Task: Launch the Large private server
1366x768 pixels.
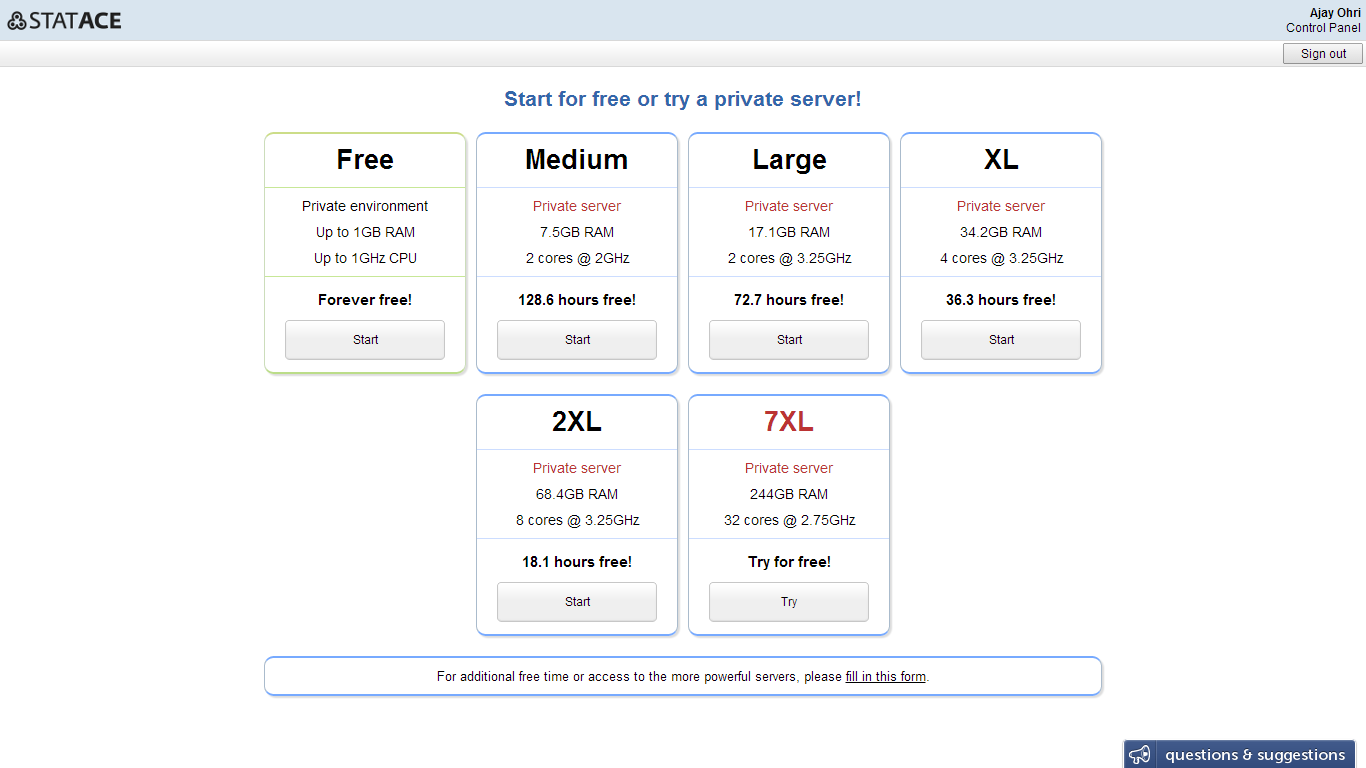Action: 789,340
